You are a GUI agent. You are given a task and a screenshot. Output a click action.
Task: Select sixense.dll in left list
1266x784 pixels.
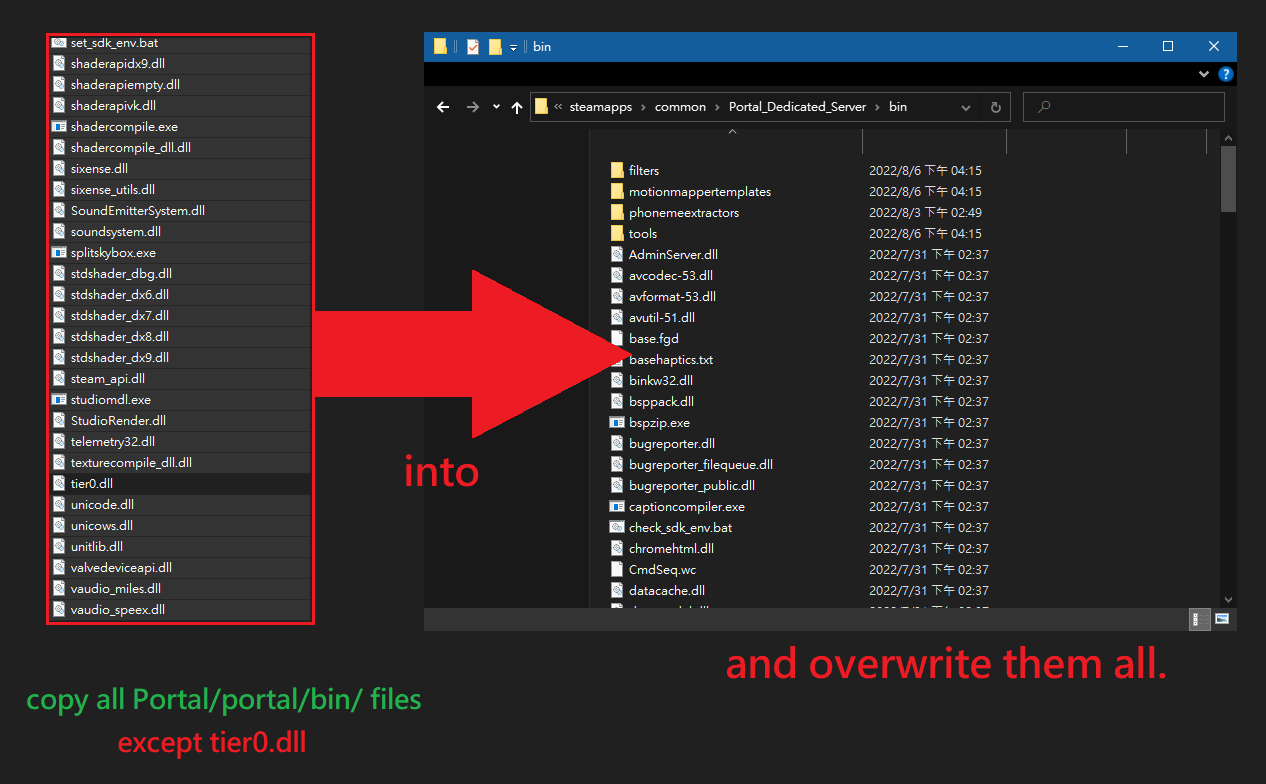click(x=180, y=168)
